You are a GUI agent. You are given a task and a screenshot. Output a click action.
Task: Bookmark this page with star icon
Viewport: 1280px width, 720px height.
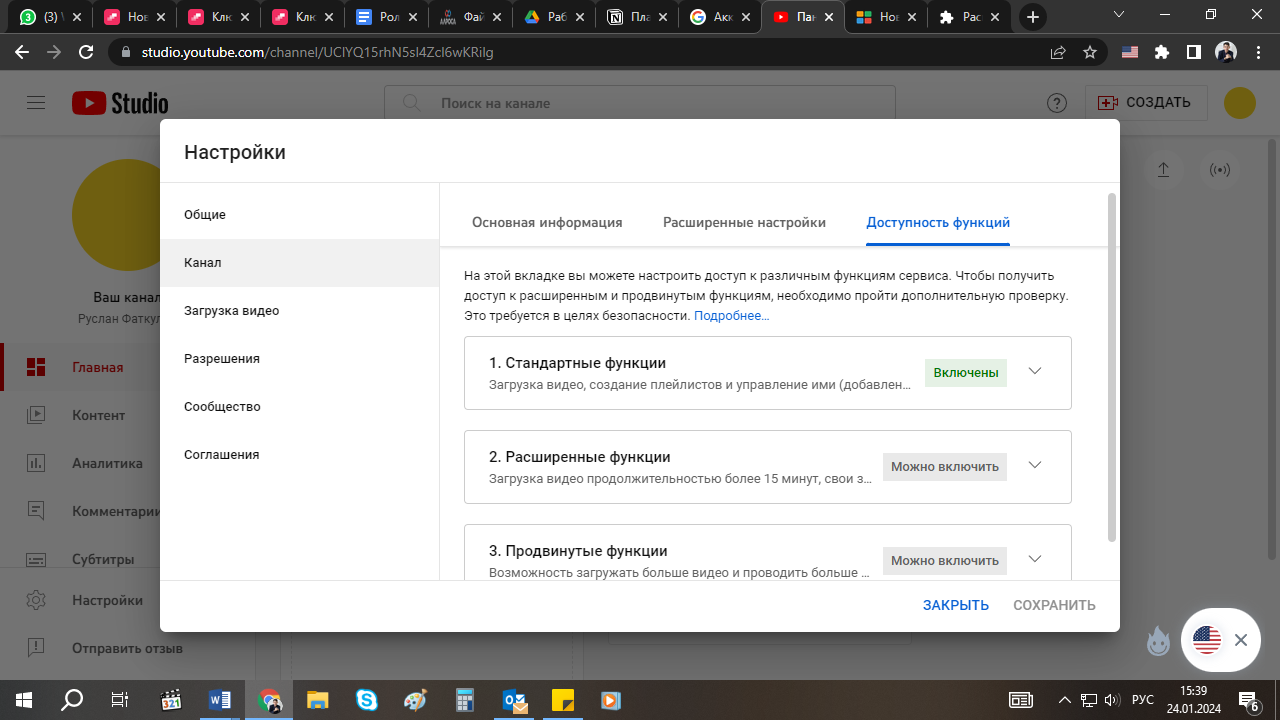tap(1090, 52)
